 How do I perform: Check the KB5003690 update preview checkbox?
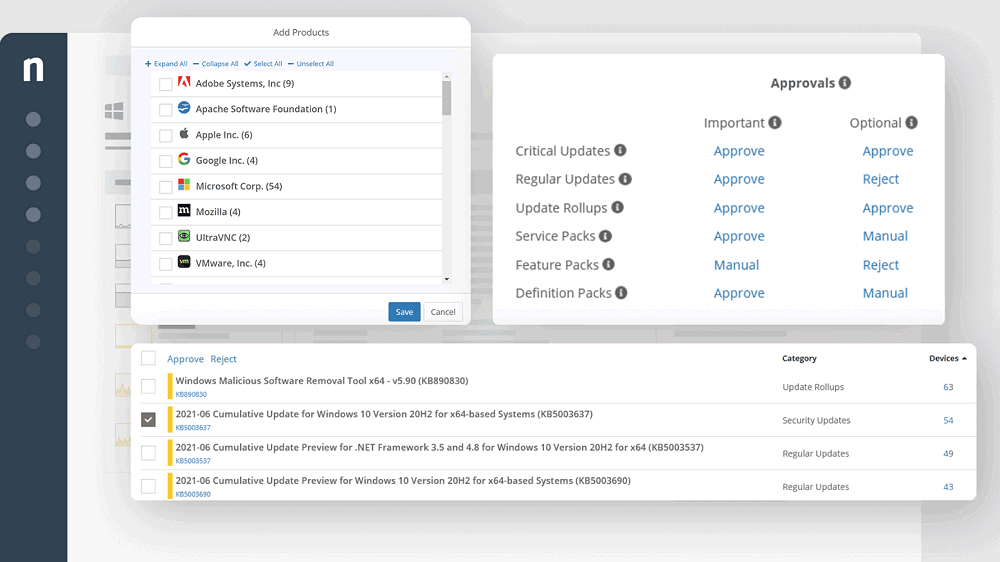click(148, 485)
